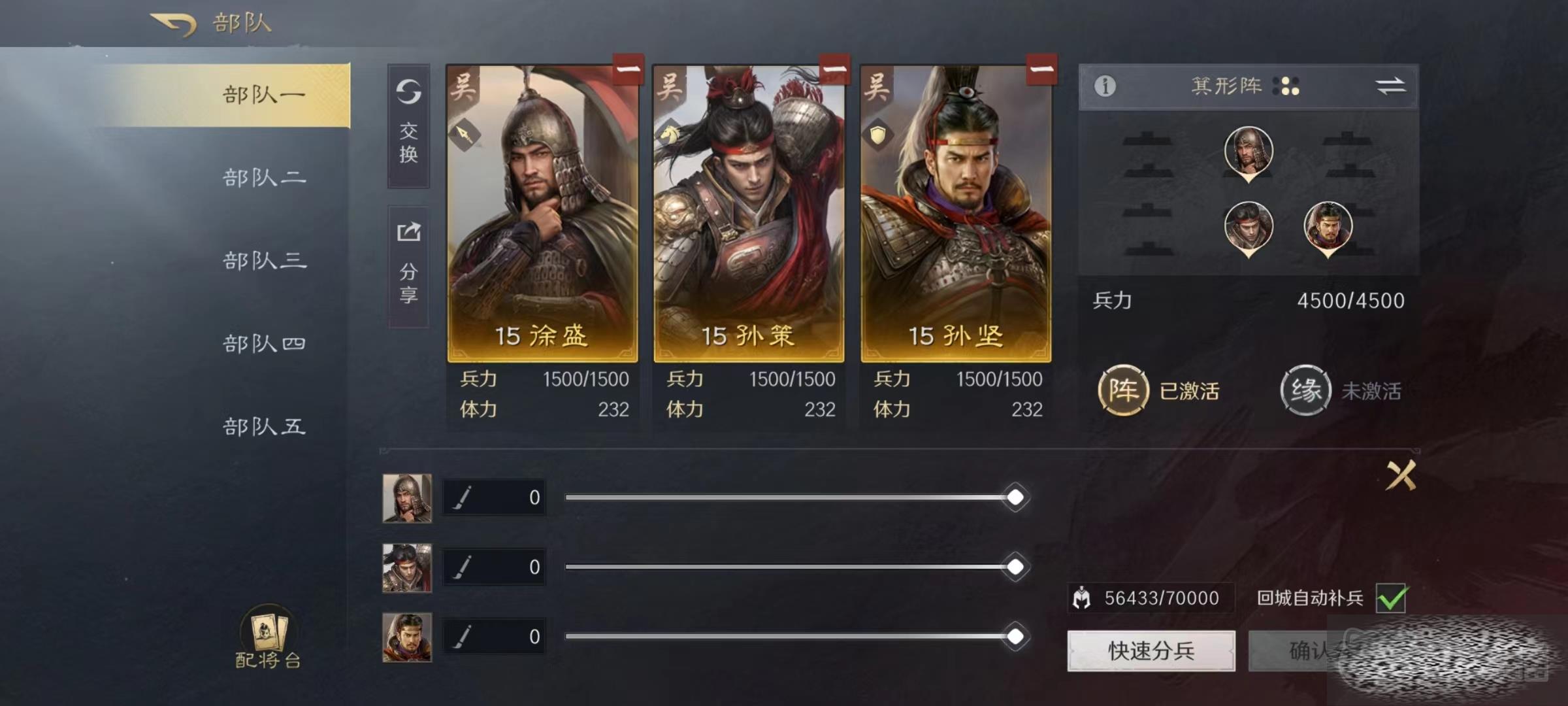Click 孙策 troop count input field
Screen dimensions: 1568x706
coord(494,567)
